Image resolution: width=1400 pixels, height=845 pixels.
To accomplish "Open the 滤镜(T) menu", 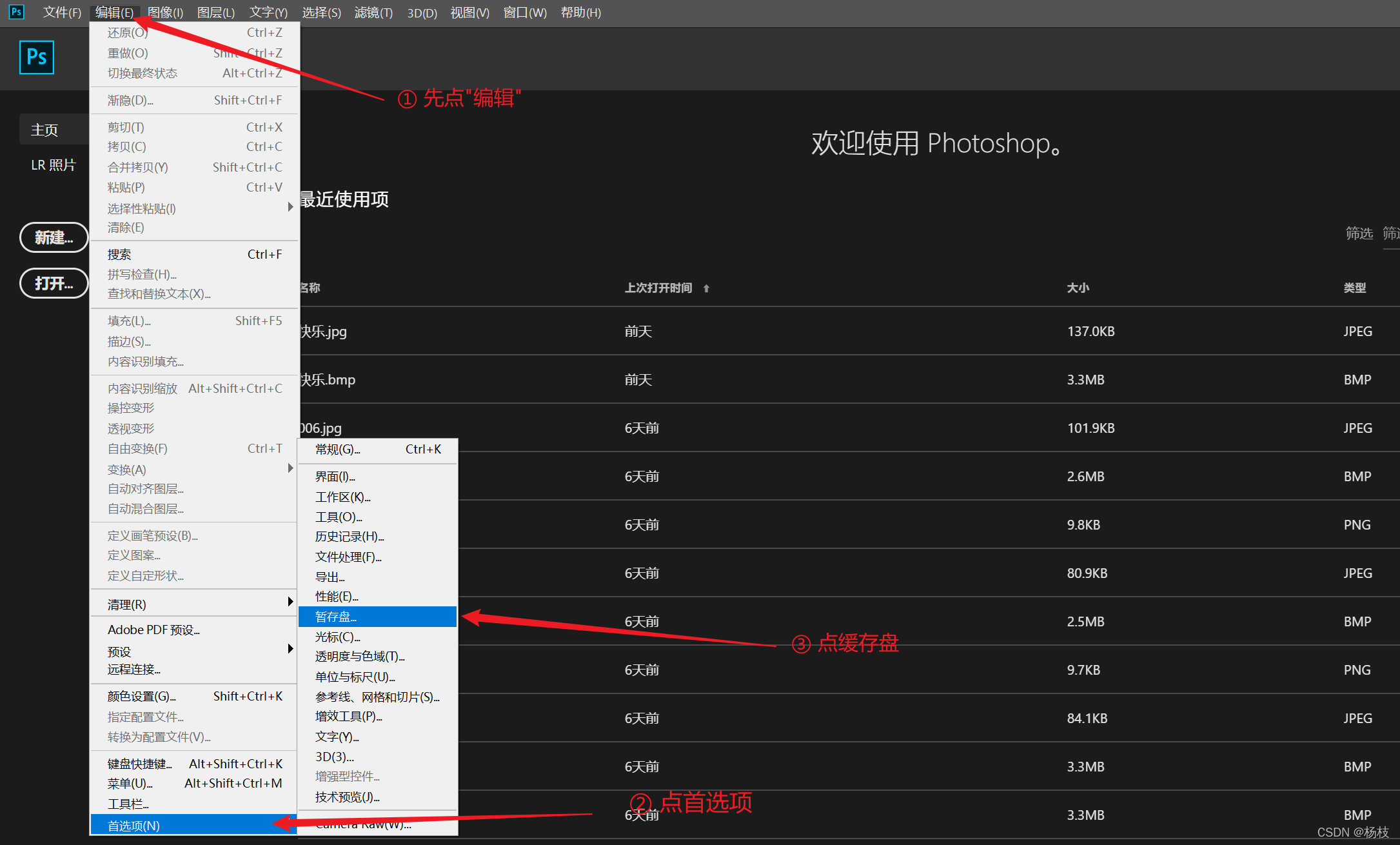I will tap(373, 12).
